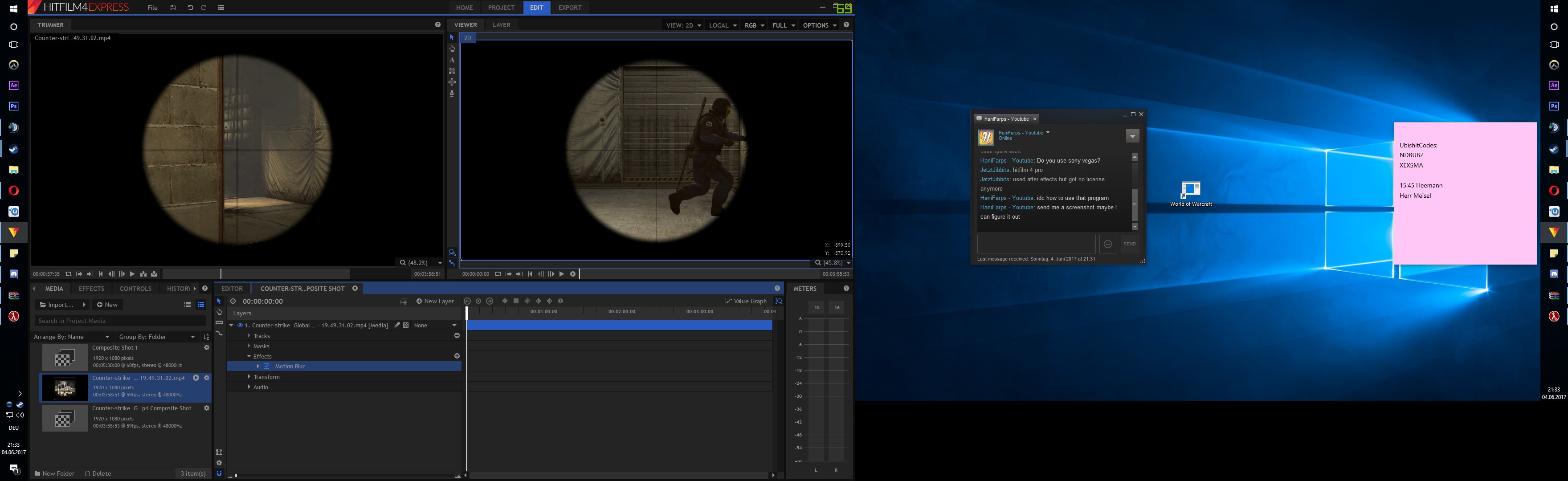The width and height of the screenshot is (1568, 481).
Task: Expand the Audio group
Action: click(x=249, y=387)
